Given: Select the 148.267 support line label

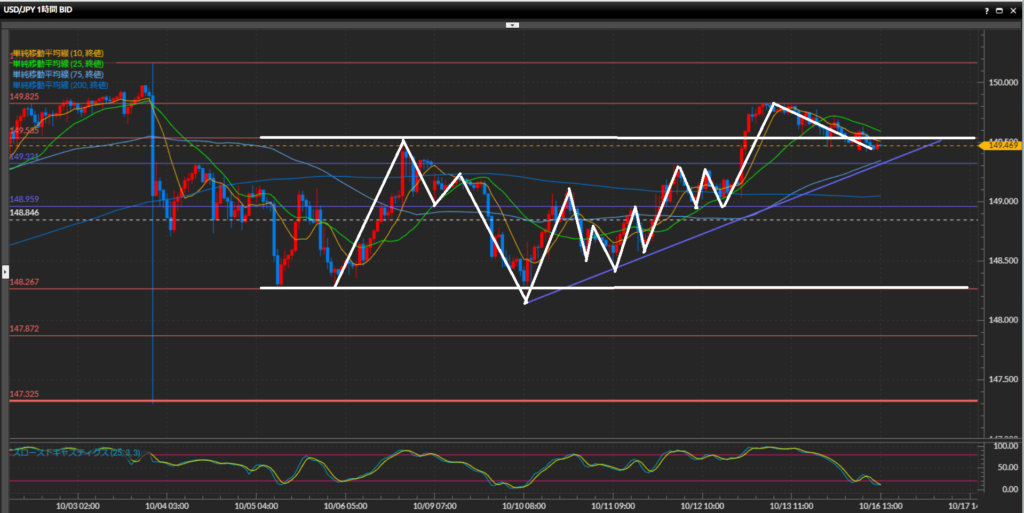Looking at the screenshot, I should (x=24, y=283).
